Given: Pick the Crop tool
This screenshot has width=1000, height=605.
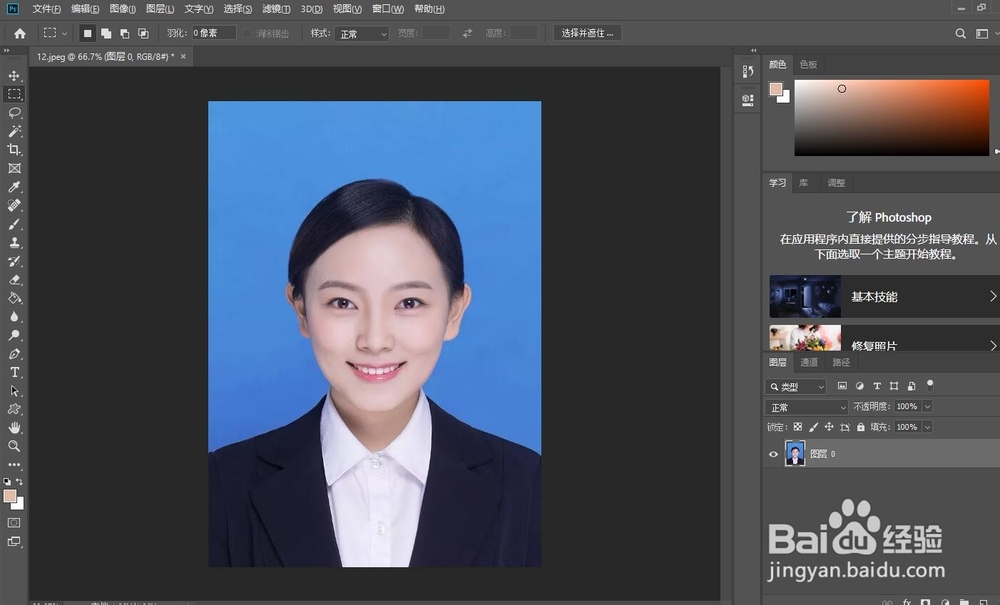Looking at the screenshot, I should (x=14, y=150).
